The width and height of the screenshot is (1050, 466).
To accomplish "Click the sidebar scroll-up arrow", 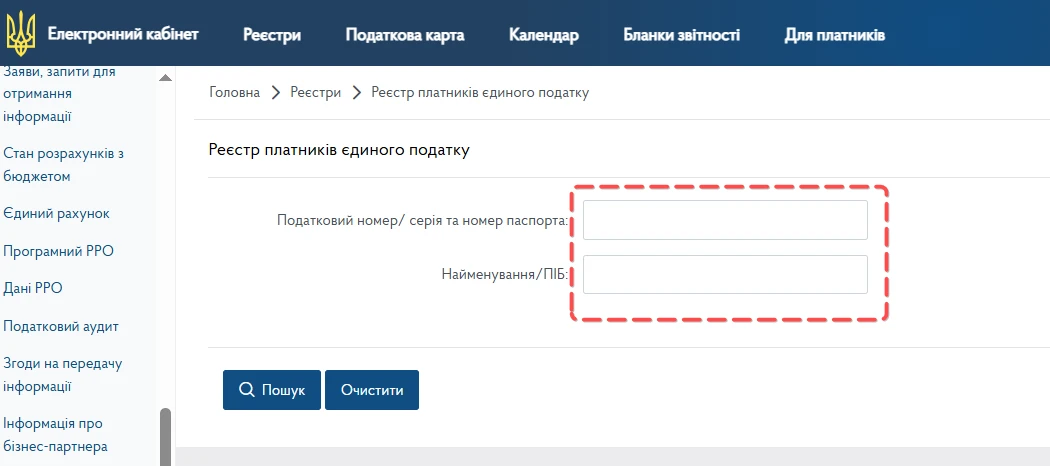I will tap(166, 78).
